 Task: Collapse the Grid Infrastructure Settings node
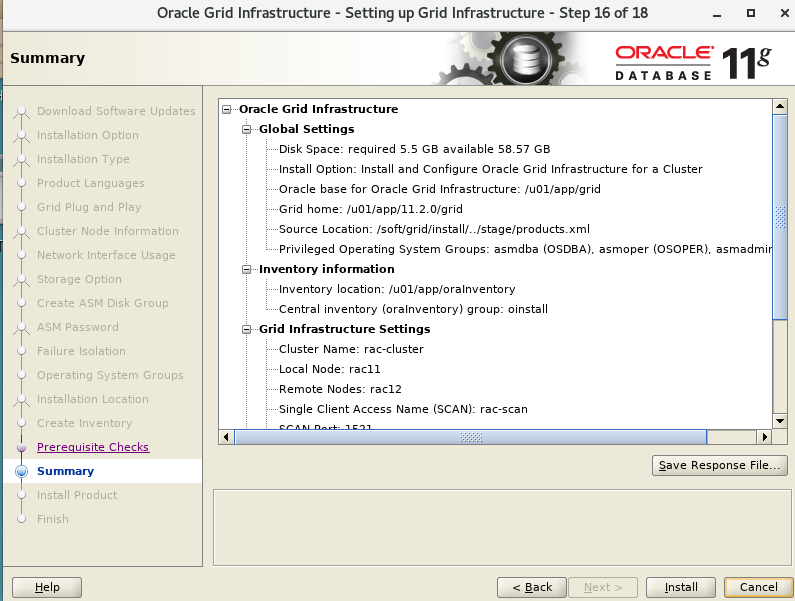248,329
